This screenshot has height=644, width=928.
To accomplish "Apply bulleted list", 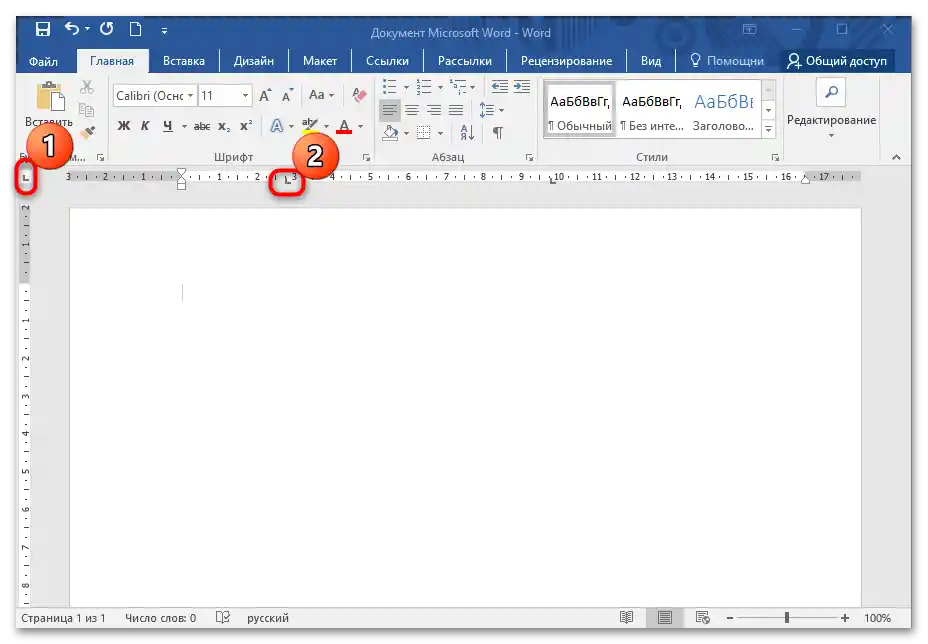I will 389,87.
